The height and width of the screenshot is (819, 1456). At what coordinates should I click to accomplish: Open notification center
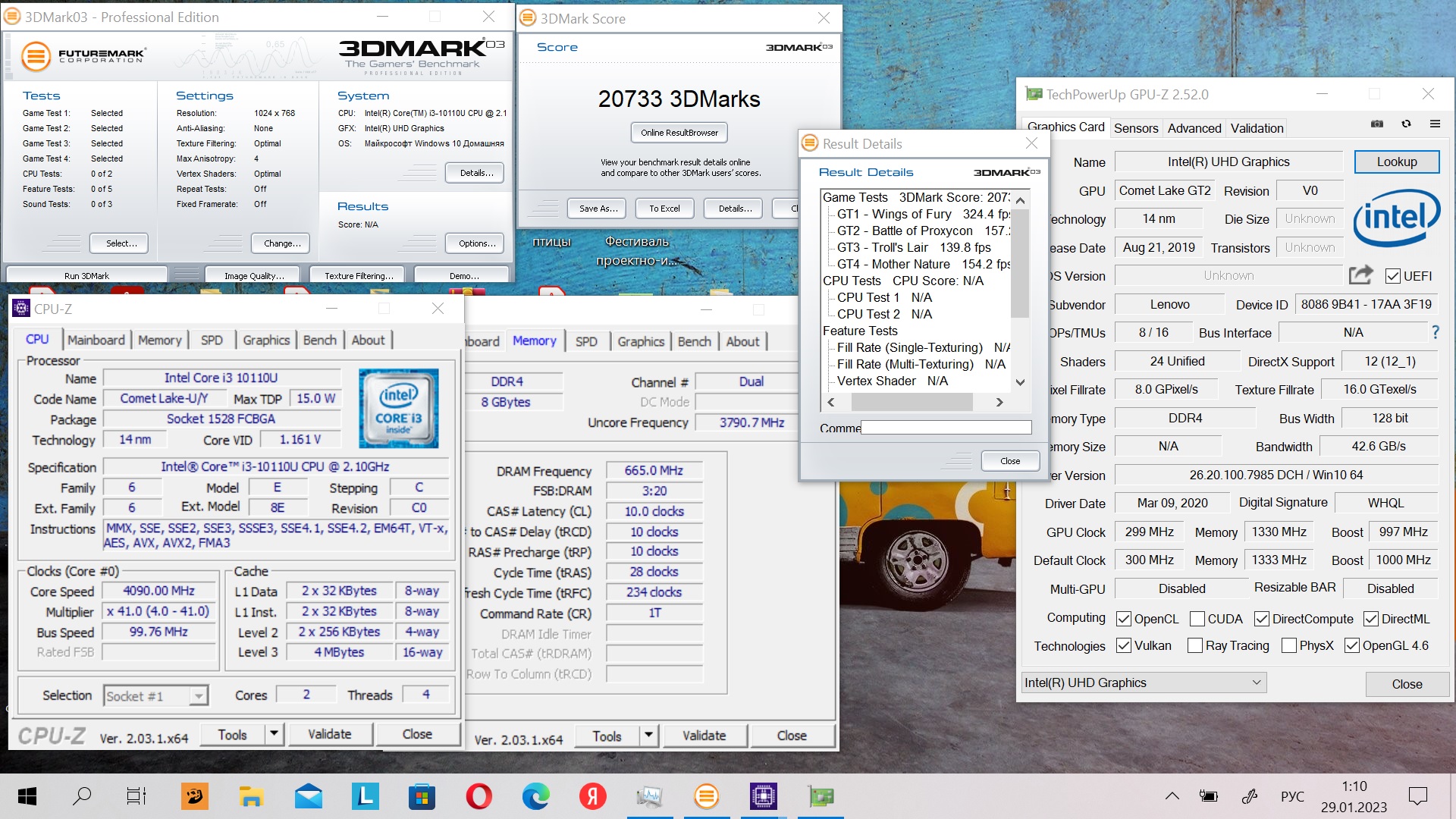(1417, 796)
